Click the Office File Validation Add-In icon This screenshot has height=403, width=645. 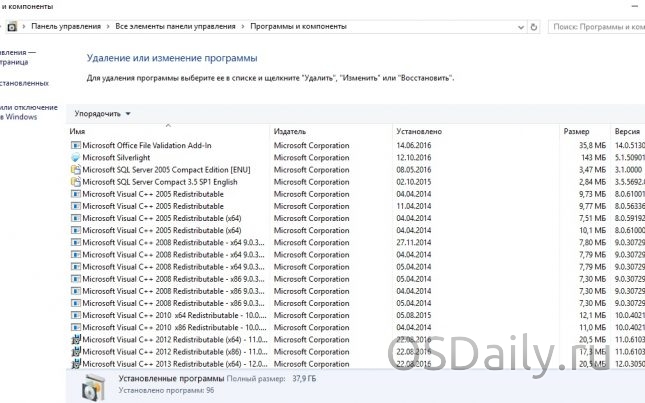tap(75, 146)
